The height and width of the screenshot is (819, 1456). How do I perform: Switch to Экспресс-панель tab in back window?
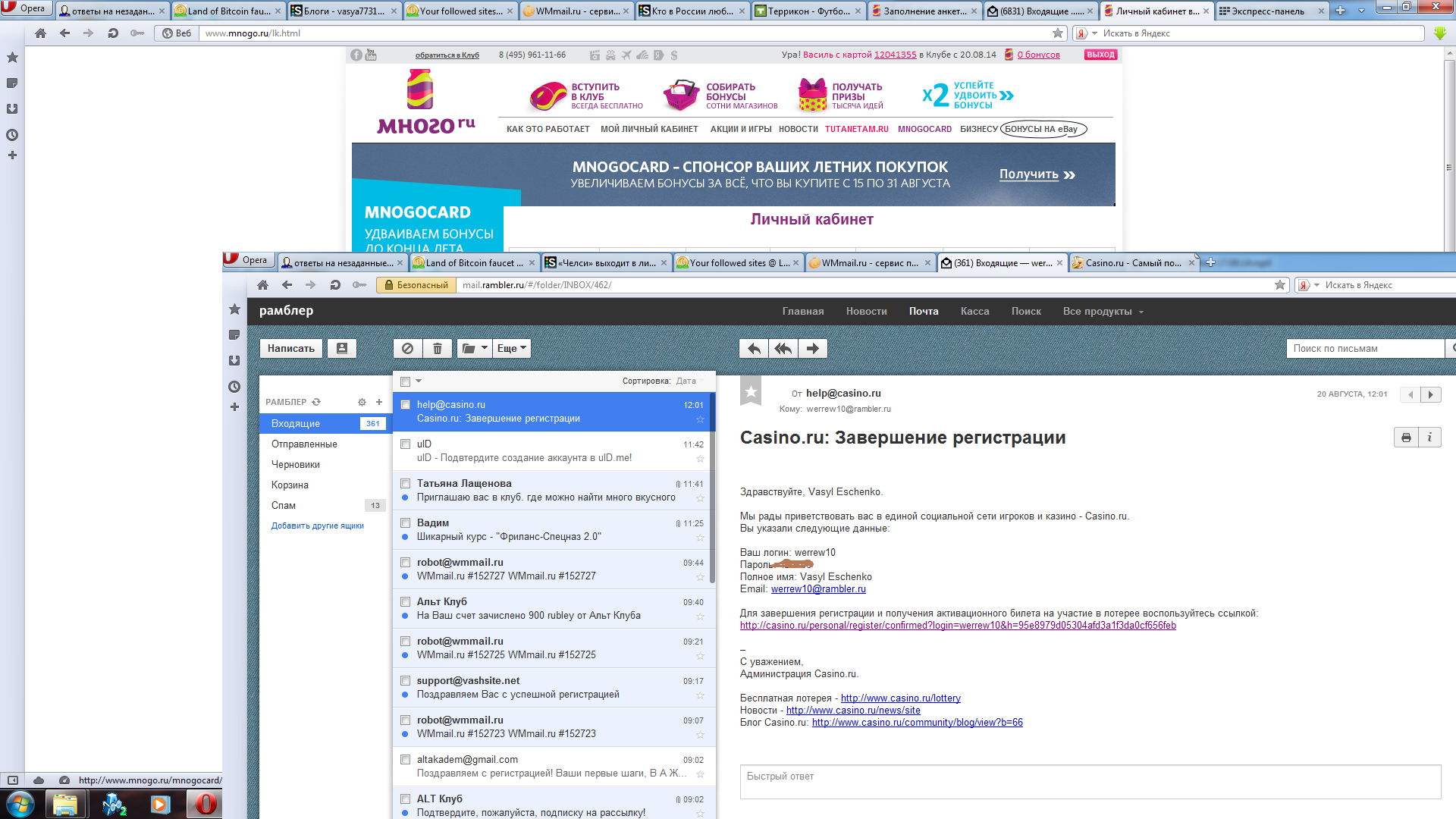click(x=1272, y=11)
